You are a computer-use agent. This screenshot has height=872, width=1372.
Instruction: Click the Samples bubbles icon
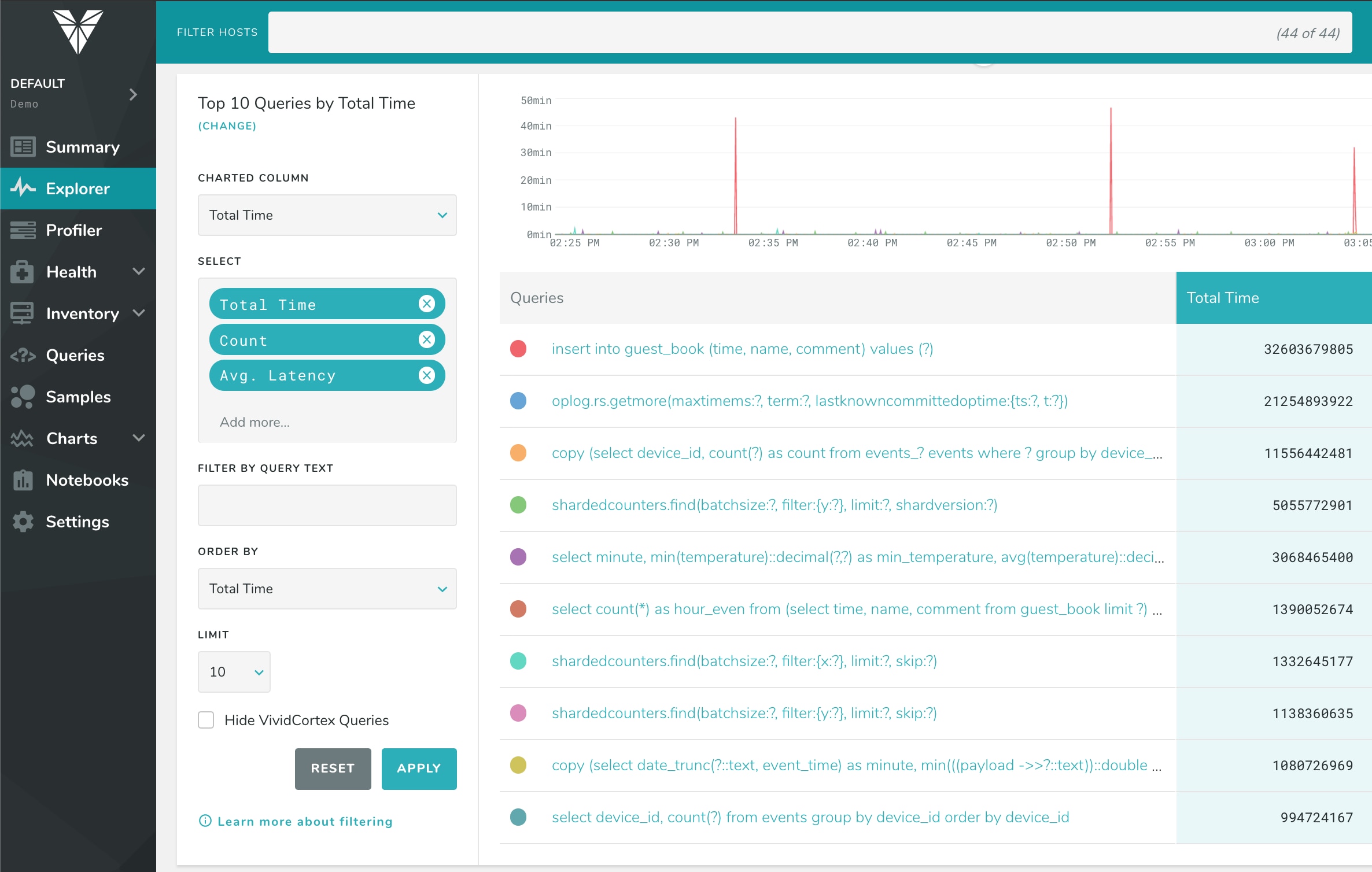pos(23,397)
